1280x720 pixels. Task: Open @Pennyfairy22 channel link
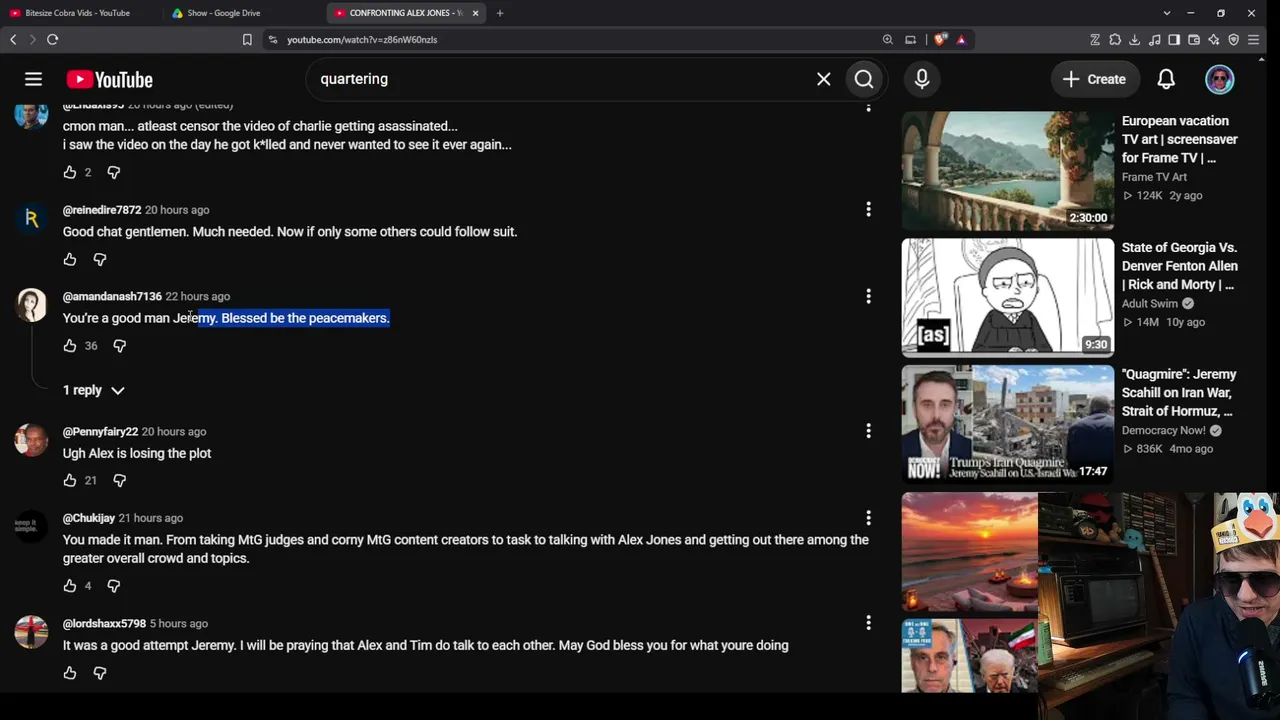point(100,432)
